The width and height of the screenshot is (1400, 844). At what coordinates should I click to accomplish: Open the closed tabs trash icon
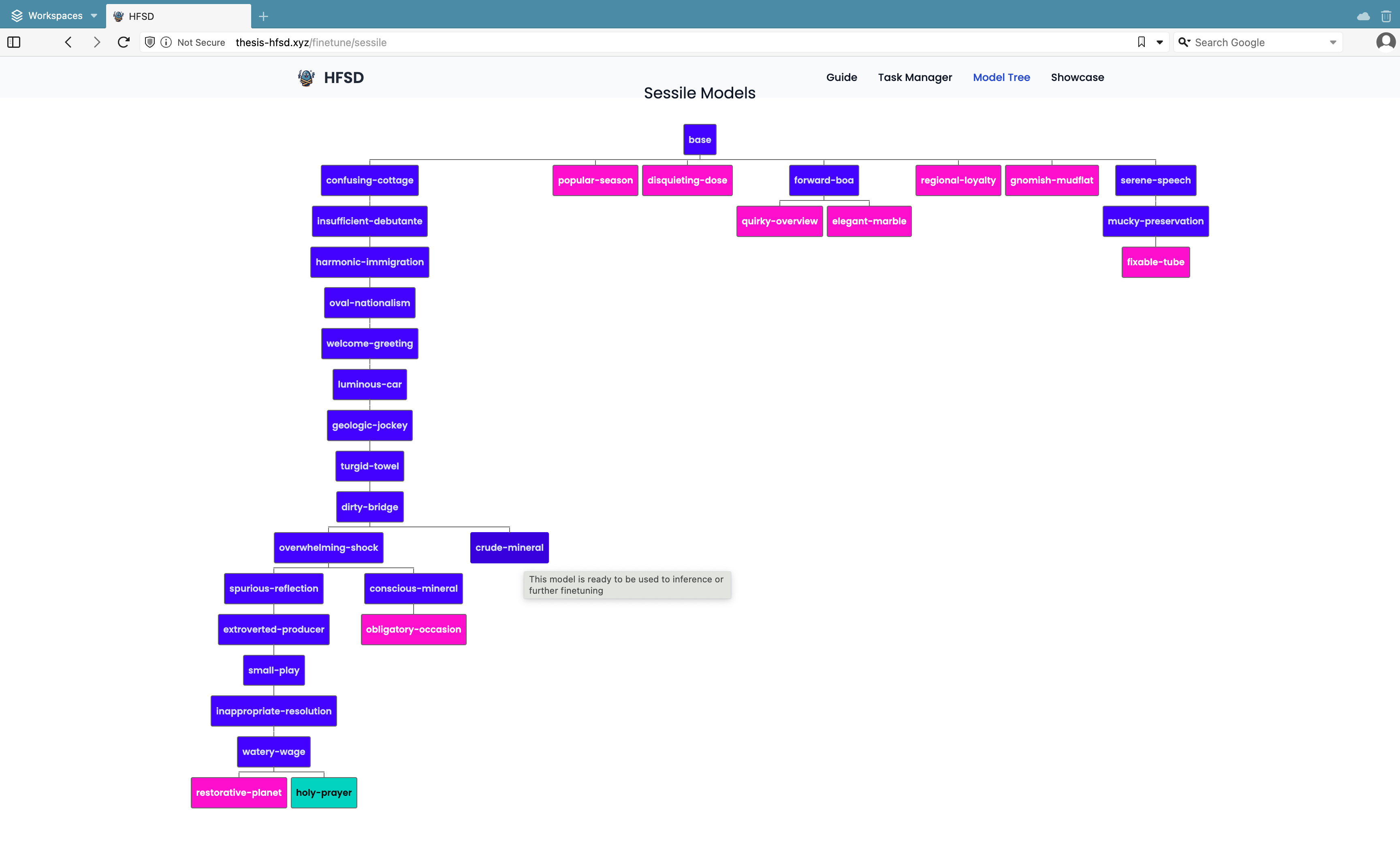tap(1386, 16)
